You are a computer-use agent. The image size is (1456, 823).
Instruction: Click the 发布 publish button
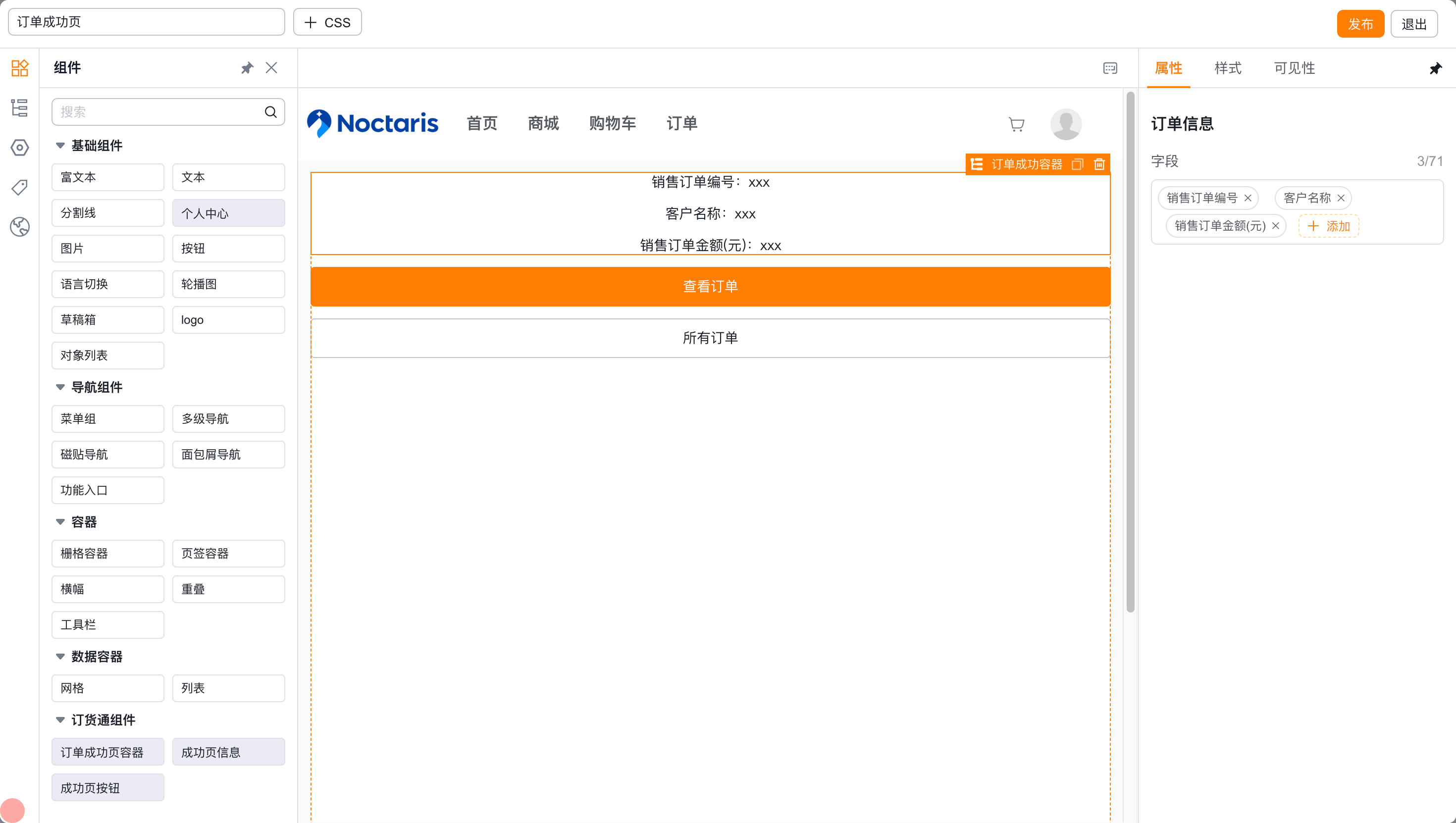[x=1360, y=24]
